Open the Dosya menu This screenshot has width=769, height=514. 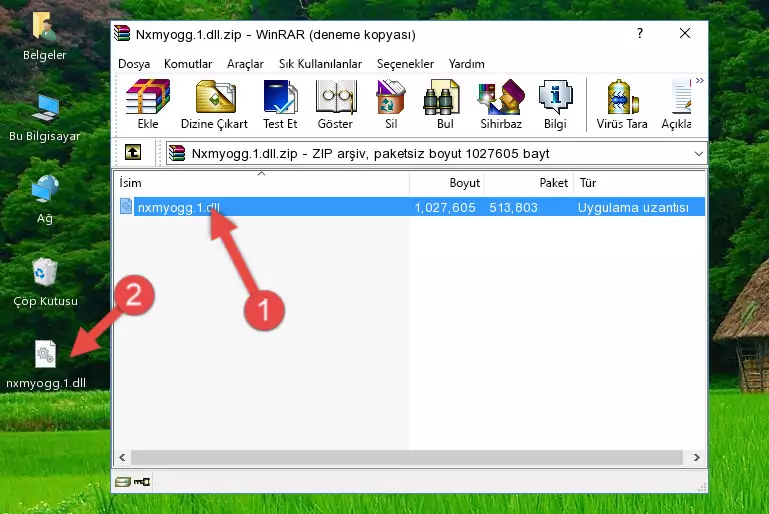point(134,64)
